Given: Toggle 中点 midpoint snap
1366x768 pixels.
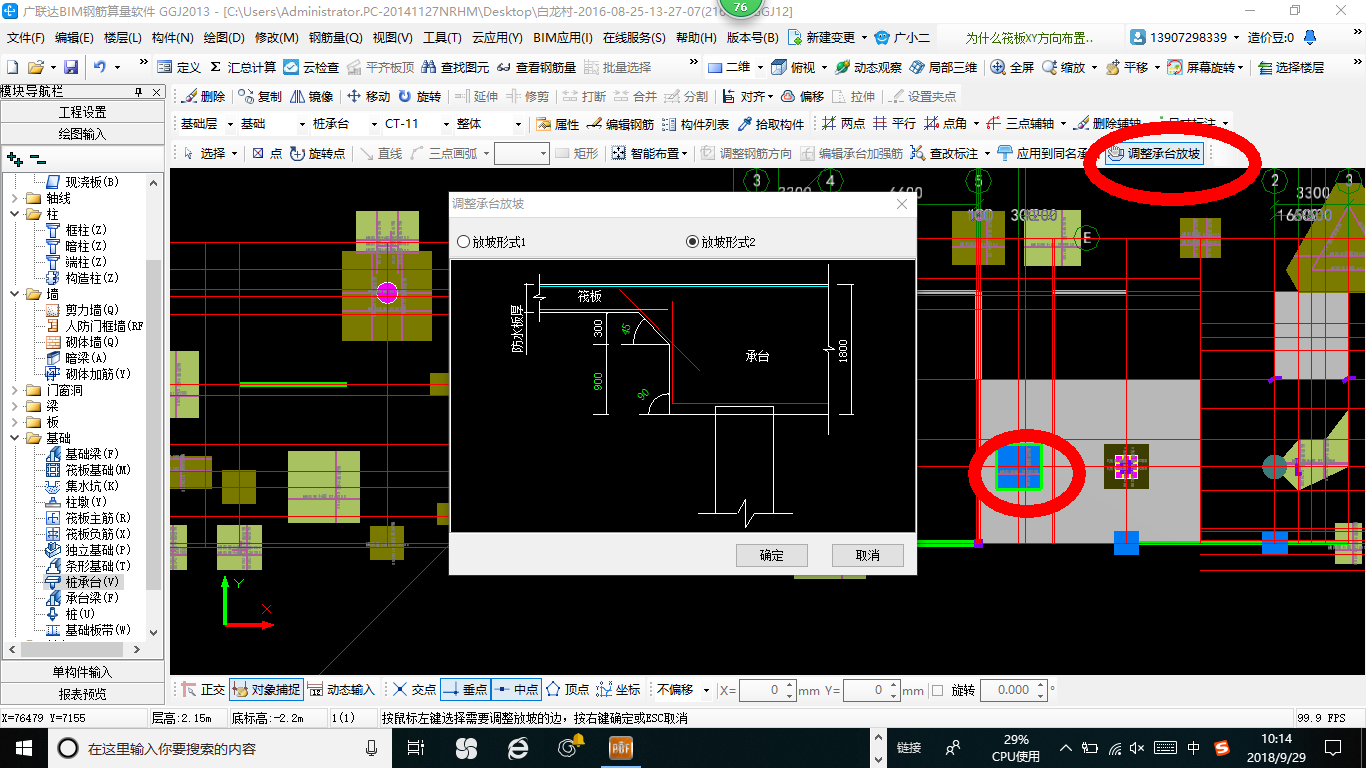Looking at the screenshot, I should pos(516,690).
